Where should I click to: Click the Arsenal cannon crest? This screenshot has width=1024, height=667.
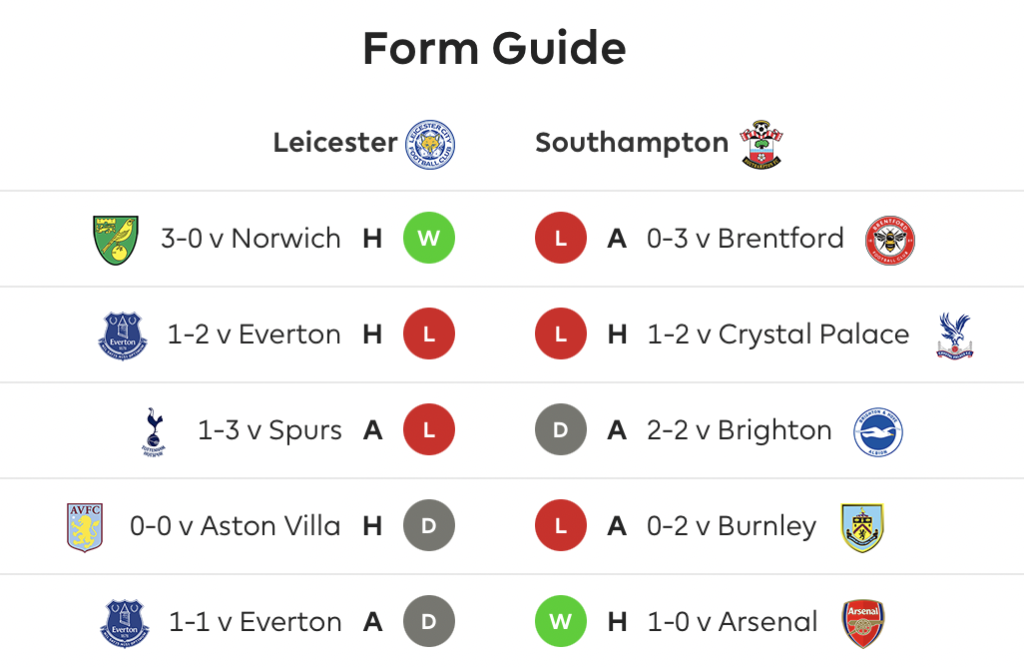point(863,623)
